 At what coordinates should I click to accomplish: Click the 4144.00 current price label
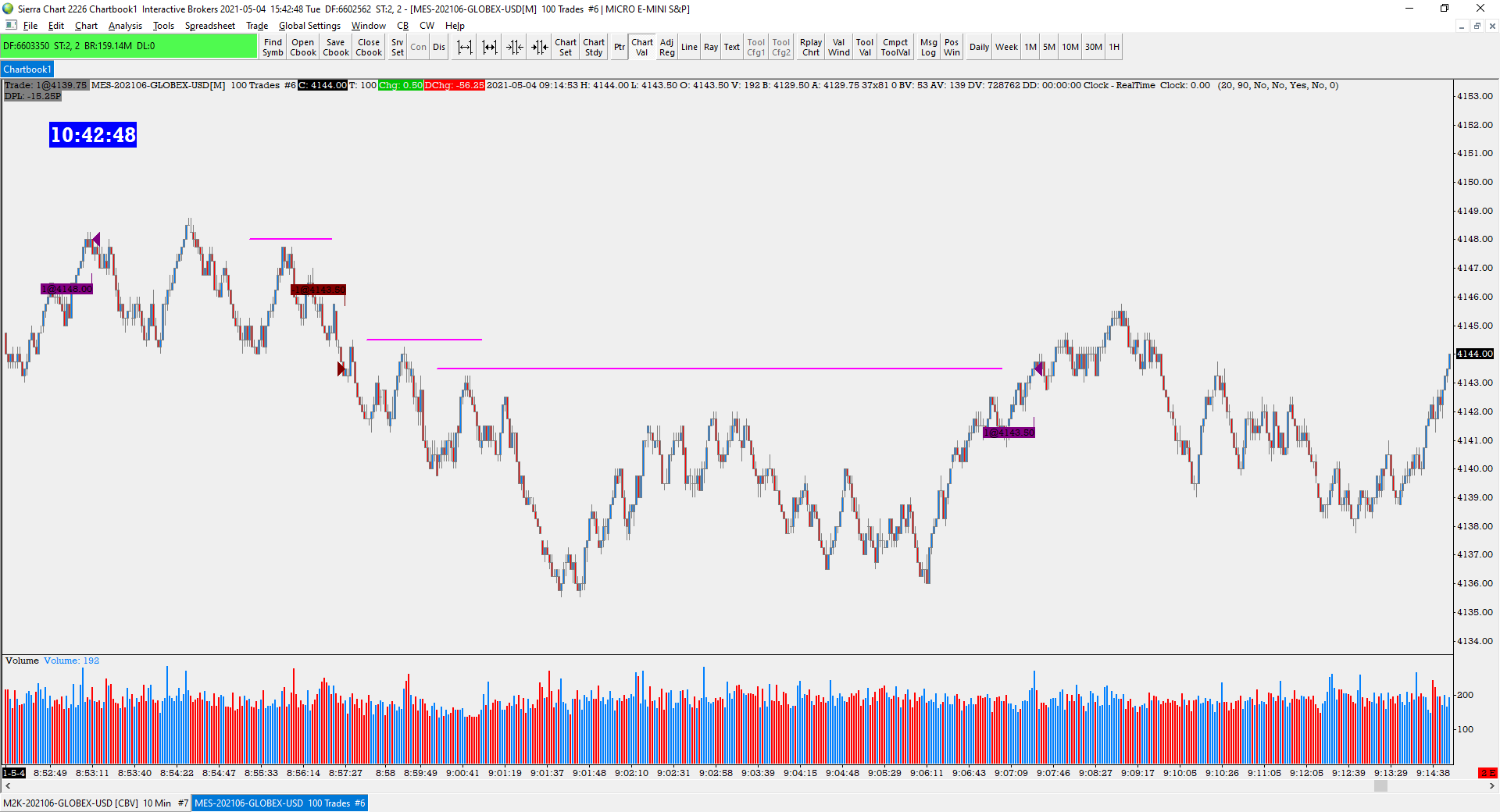1475,354
